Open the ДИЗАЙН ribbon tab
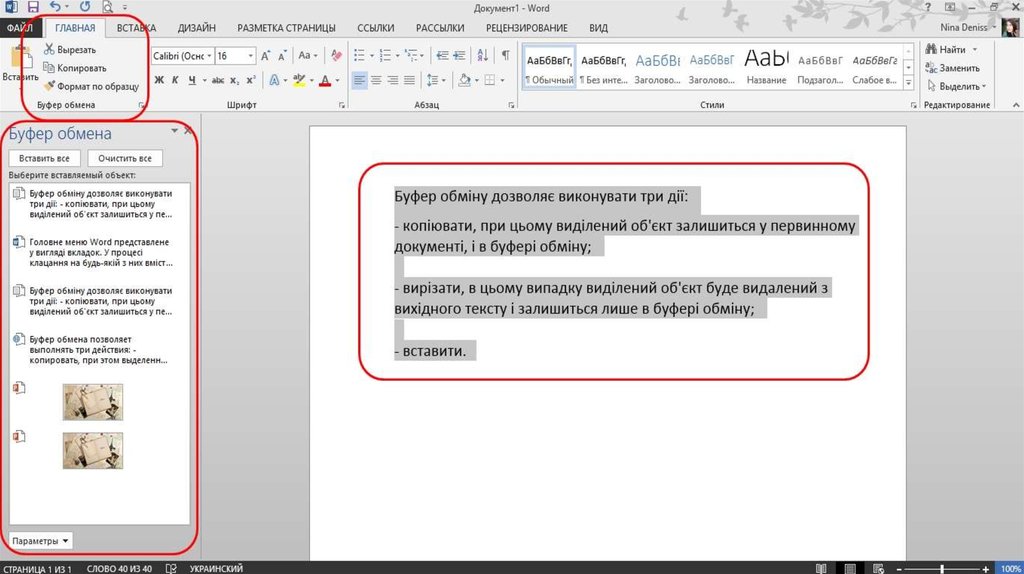This screenshot has width=1024, height=574. 197,28
